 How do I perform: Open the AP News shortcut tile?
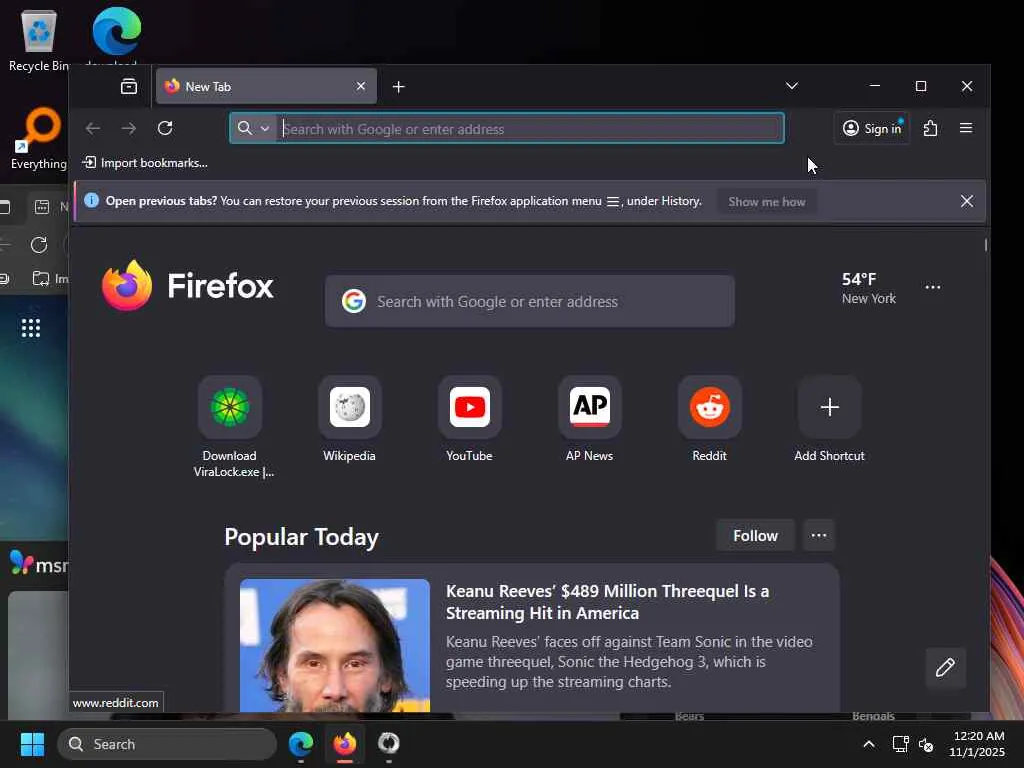point(589,419)
